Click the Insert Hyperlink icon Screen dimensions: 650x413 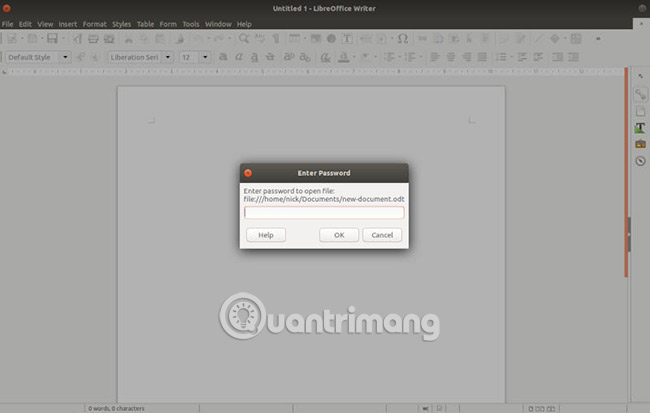coord(422,39)
